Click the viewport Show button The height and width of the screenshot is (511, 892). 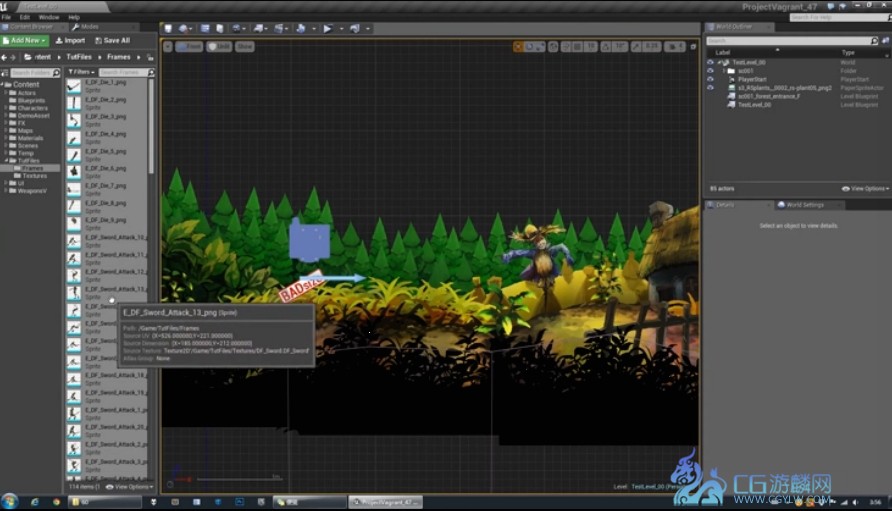(245, 47)
